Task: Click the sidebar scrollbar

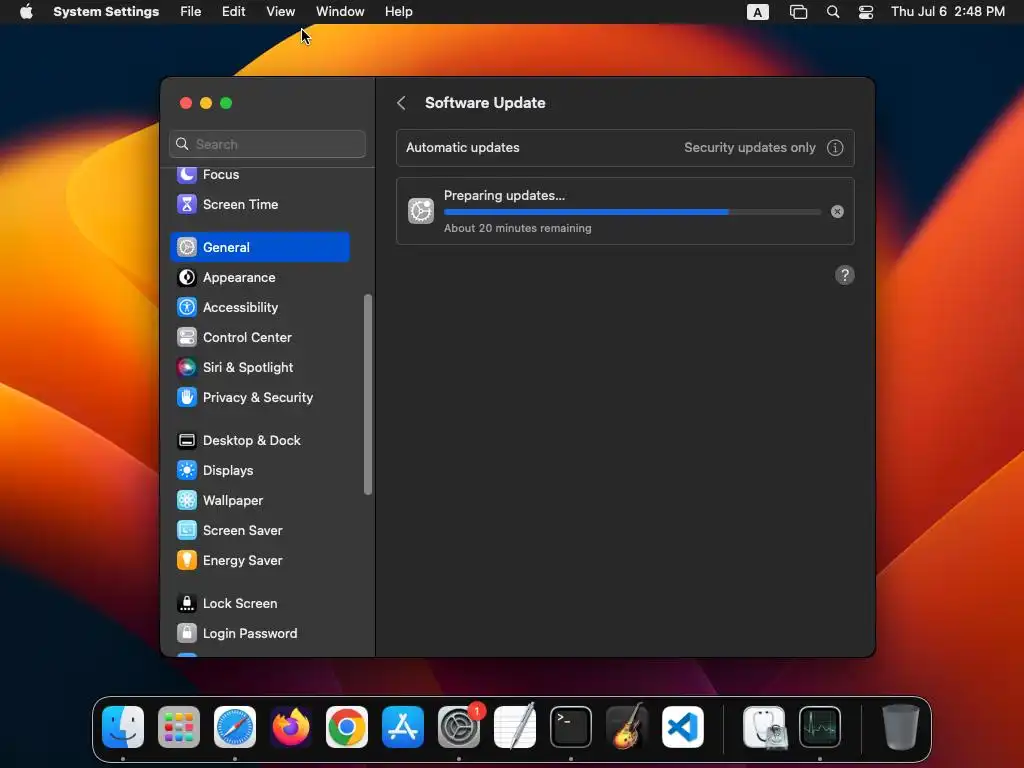Action: point(368,394)
